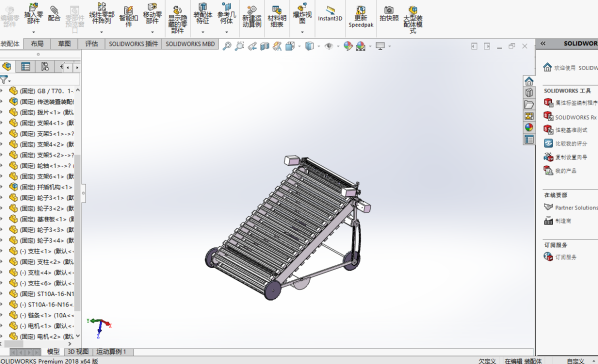This screenshot has width=598, height=364.
Task: Open the Custom Properties task pane tab
Action: tap(529, 139)
